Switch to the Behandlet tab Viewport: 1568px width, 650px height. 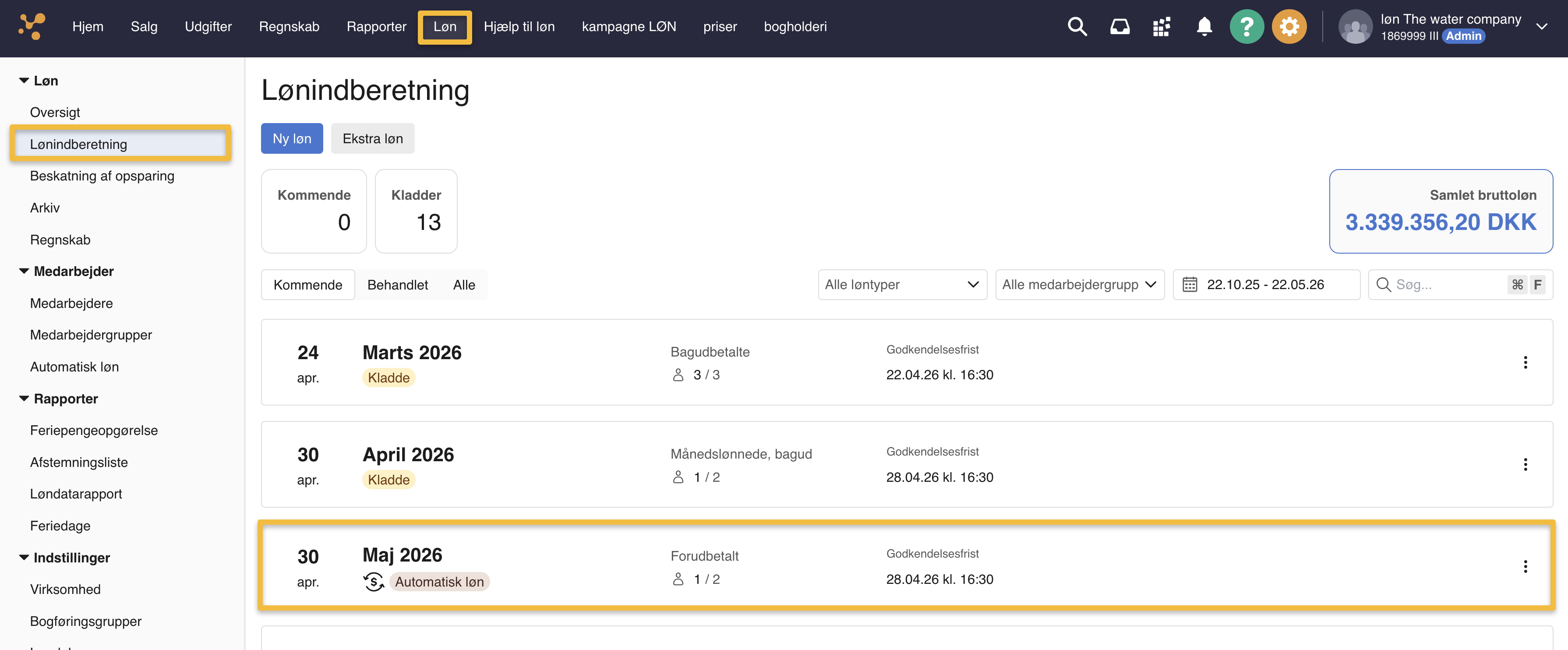point(398,284)
